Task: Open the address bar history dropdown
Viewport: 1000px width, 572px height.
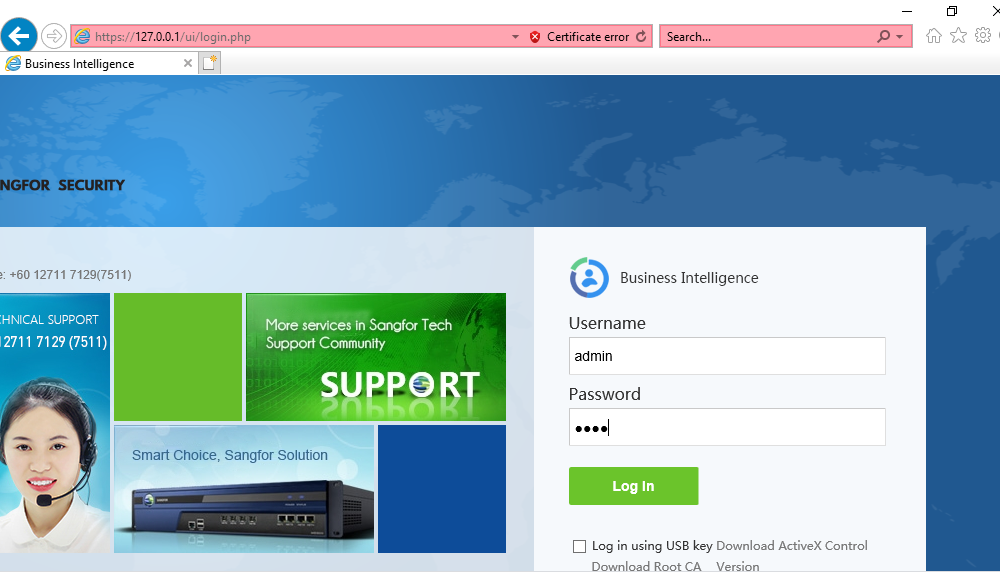Action: tap(515, 37)
